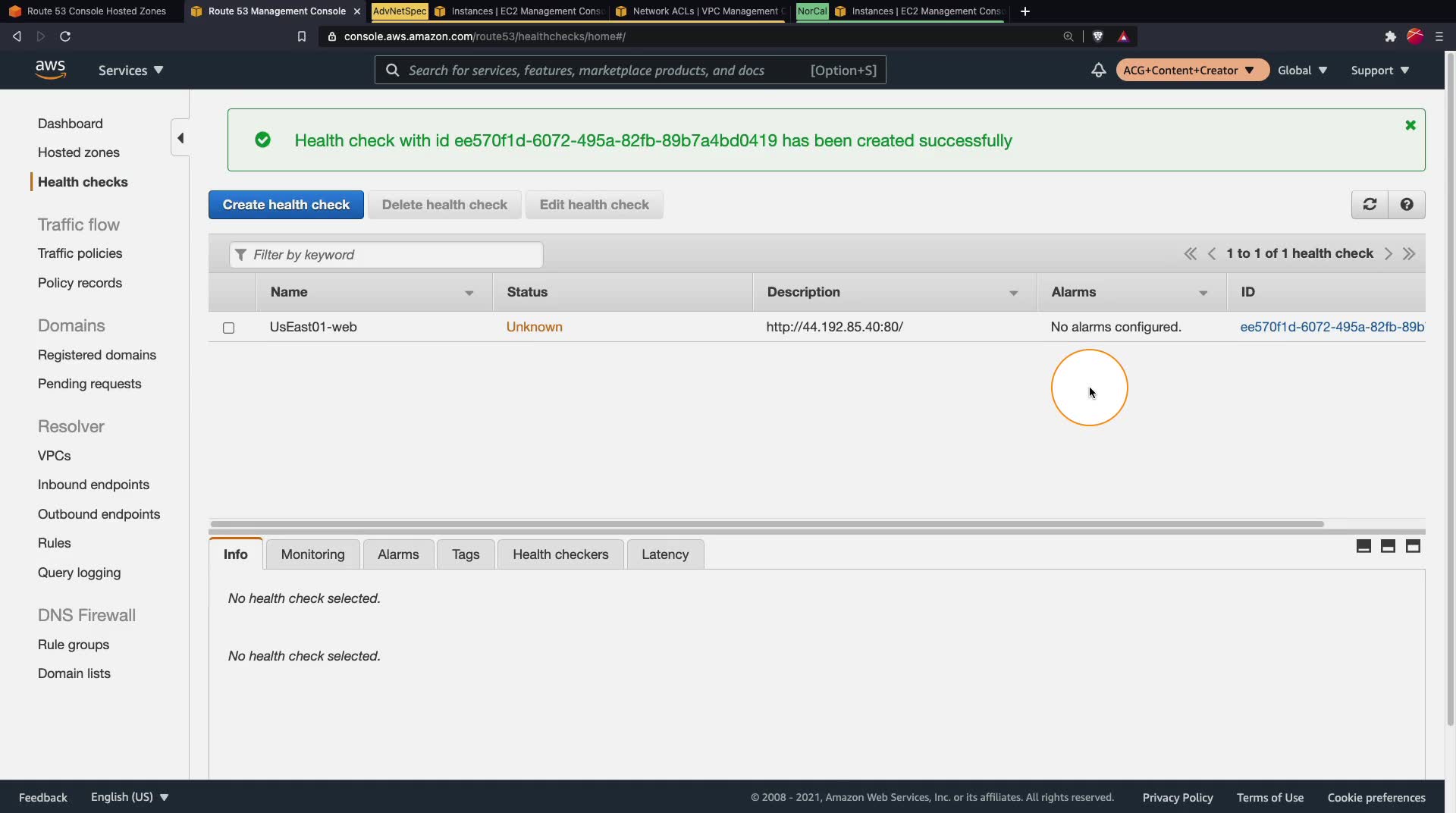Open the Brave Rewards triangle icon
This screenshot has width=1456, height=813.
(1123, 36)
